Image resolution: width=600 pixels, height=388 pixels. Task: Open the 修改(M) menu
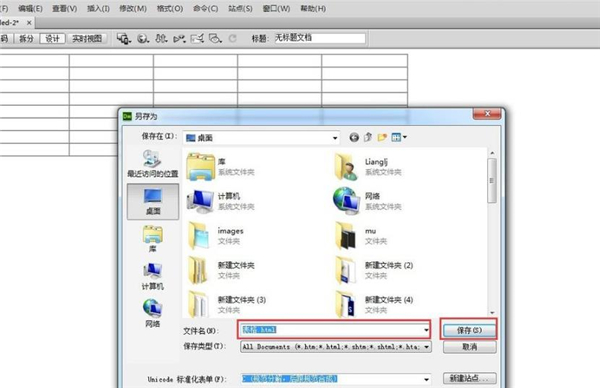click(133, 8)
